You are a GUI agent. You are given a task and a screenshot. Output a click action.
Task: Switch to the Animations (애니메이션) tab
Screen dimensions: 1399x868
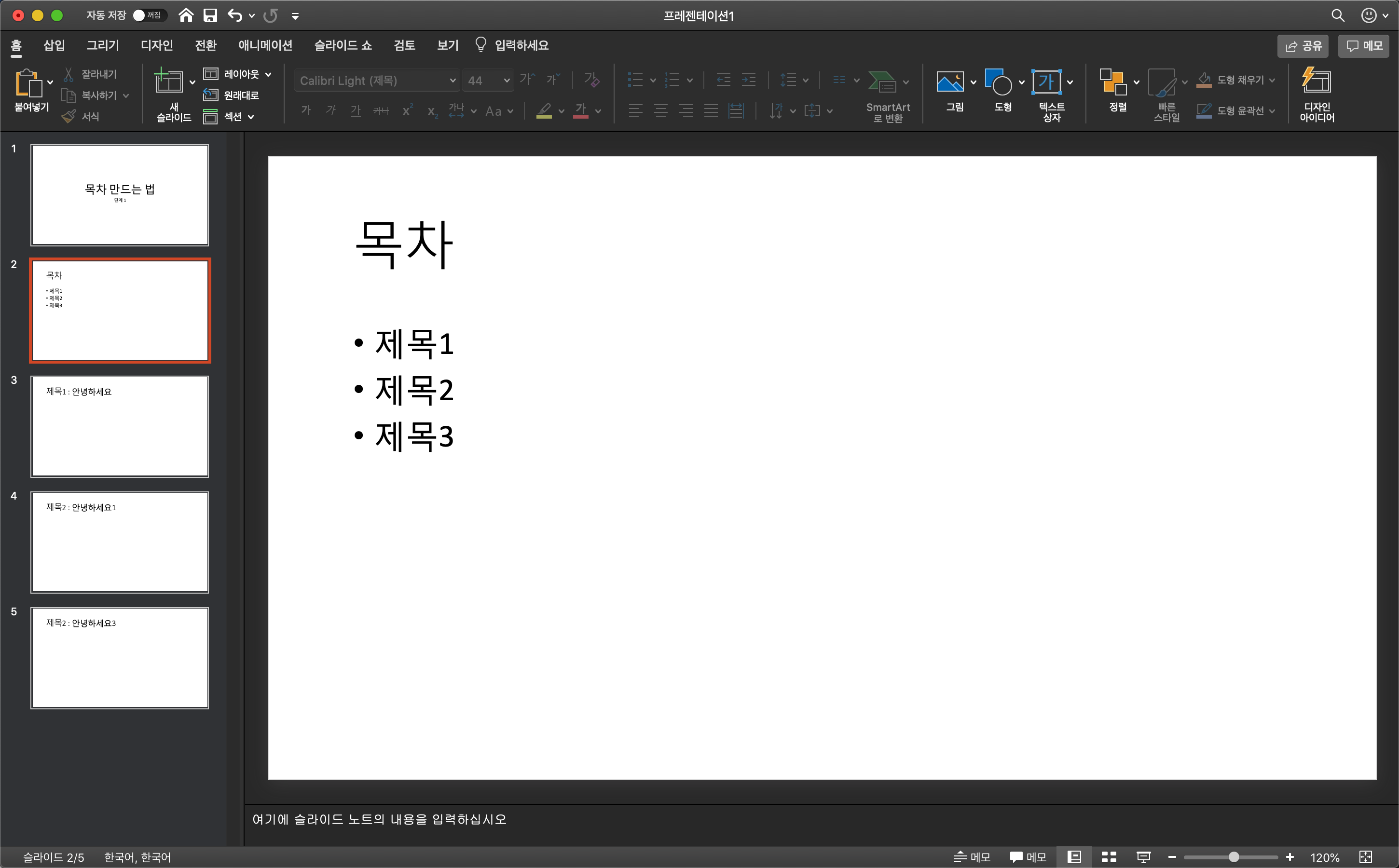(x=265, y=45)
